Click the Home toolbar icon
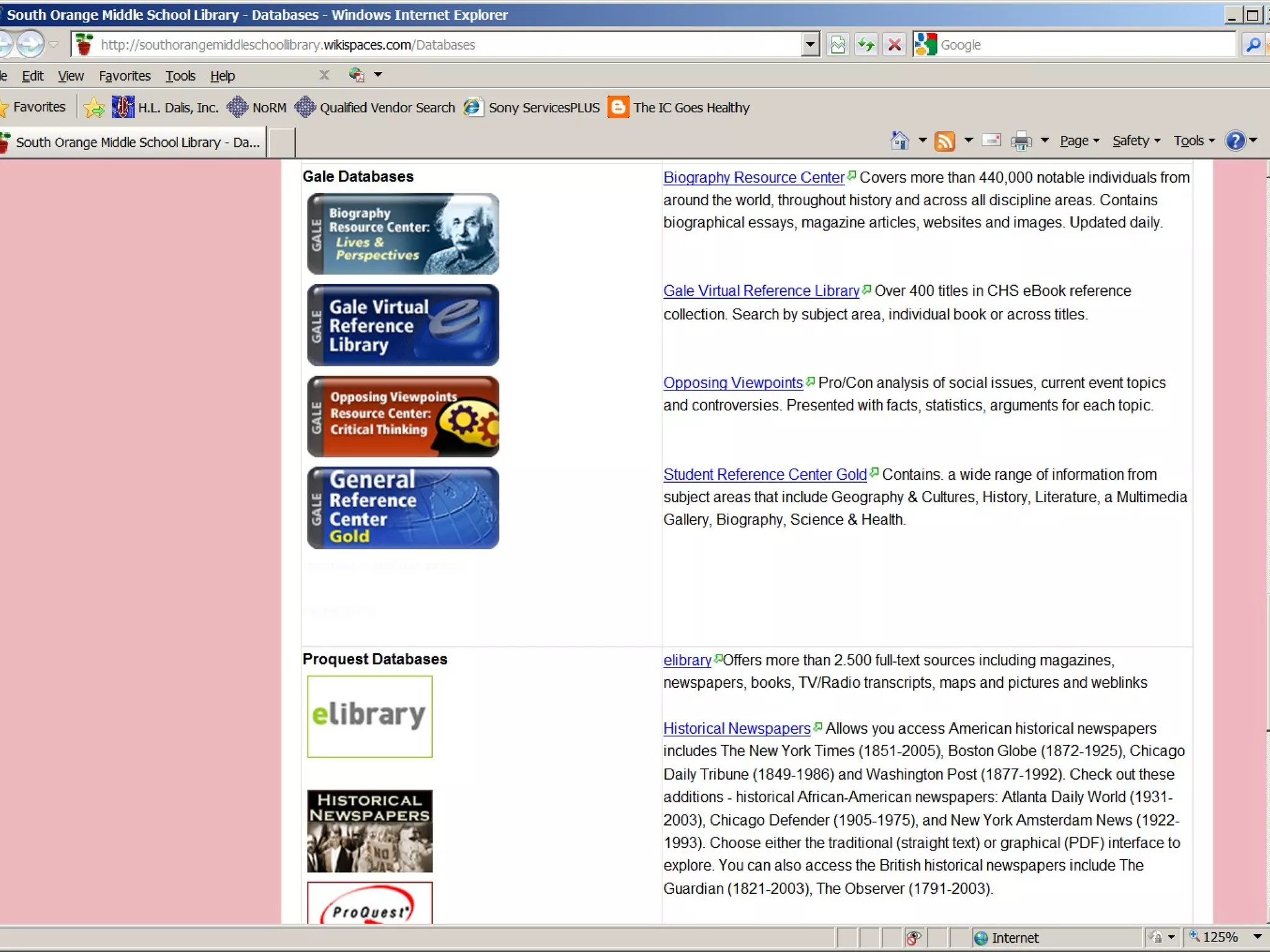 point(899,141)
